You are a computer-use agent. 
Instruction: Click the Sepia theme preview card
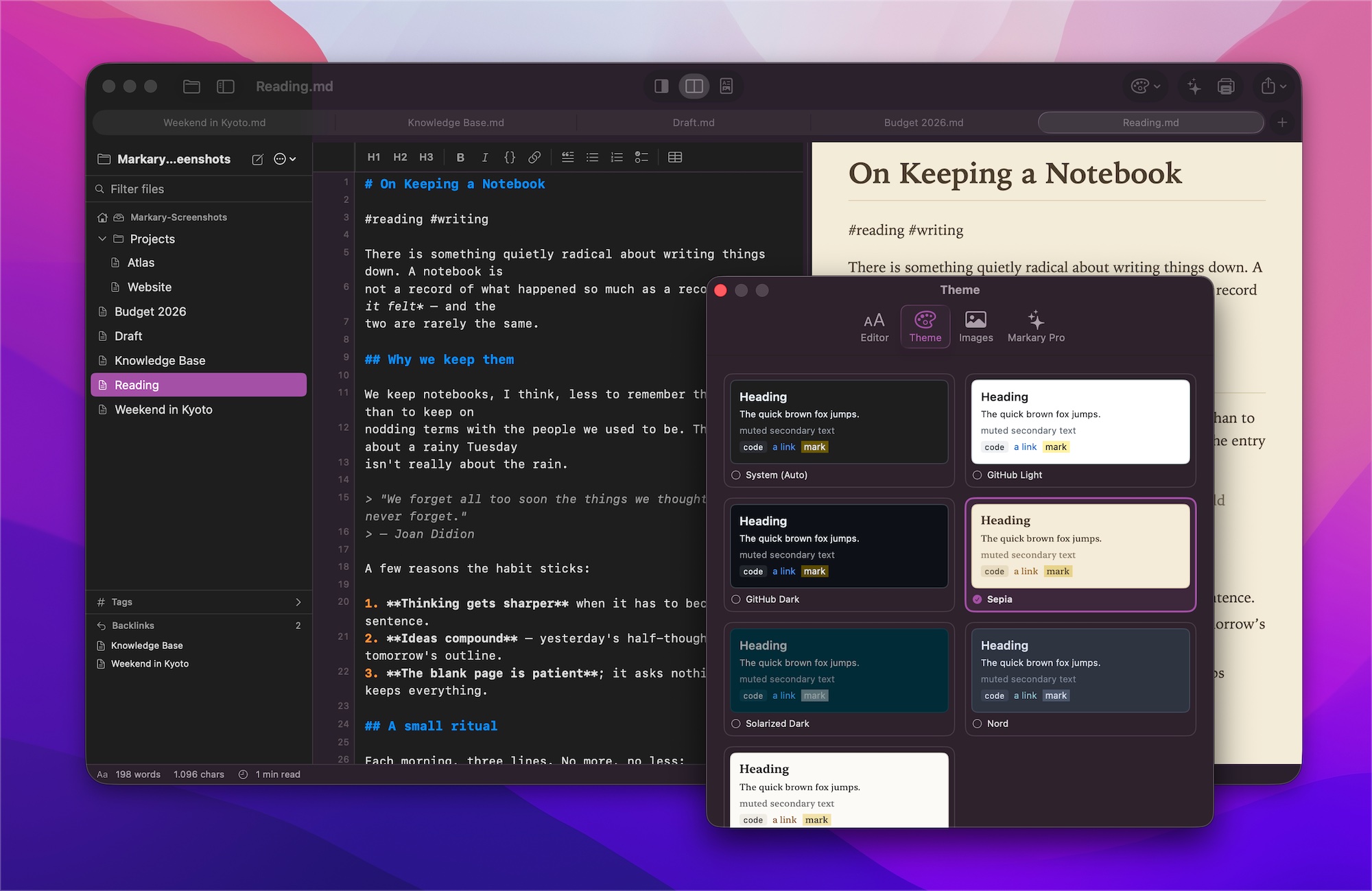tap(1080, 546)
